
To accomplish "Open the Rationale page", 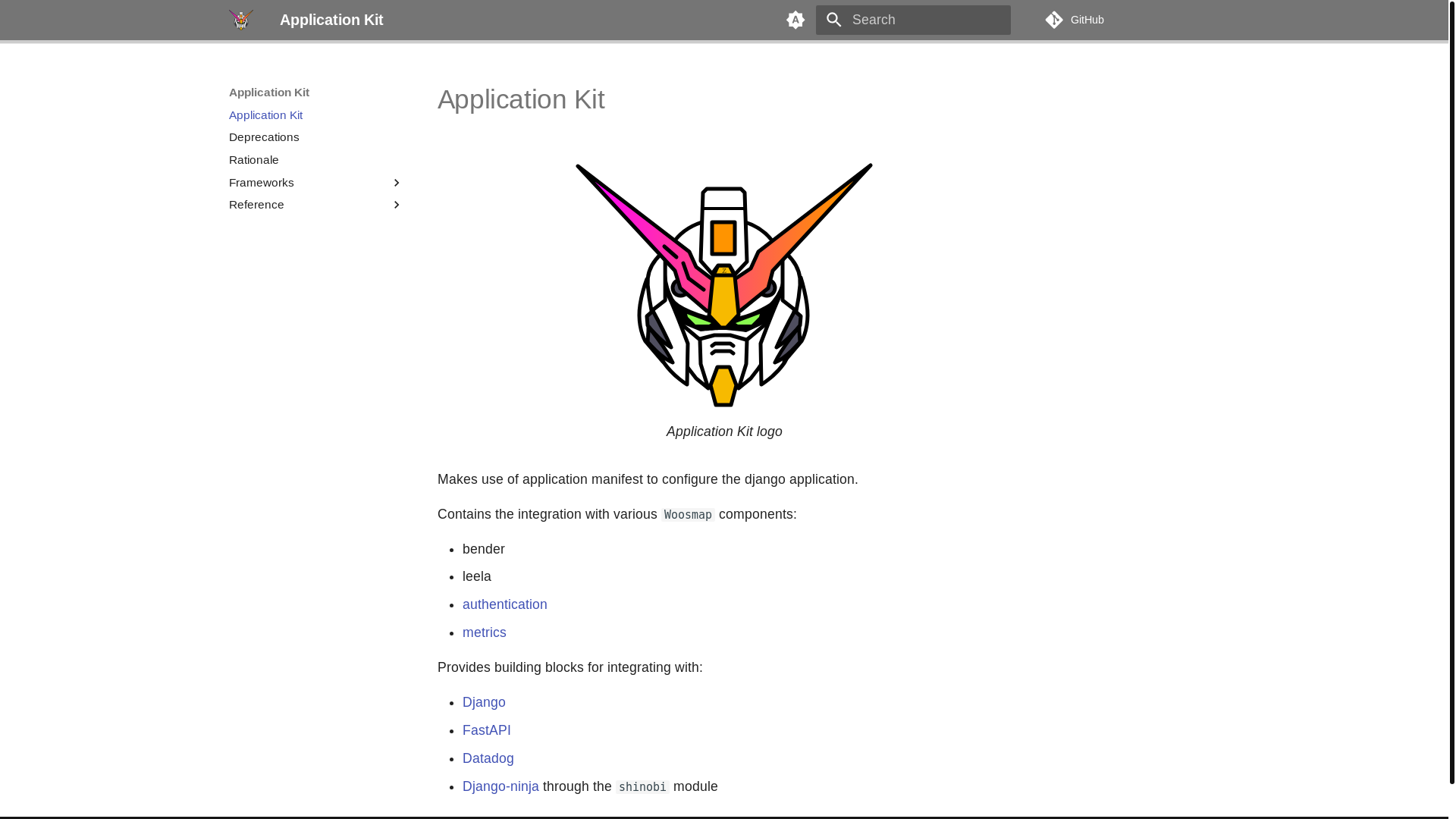I will pos(254,160).
